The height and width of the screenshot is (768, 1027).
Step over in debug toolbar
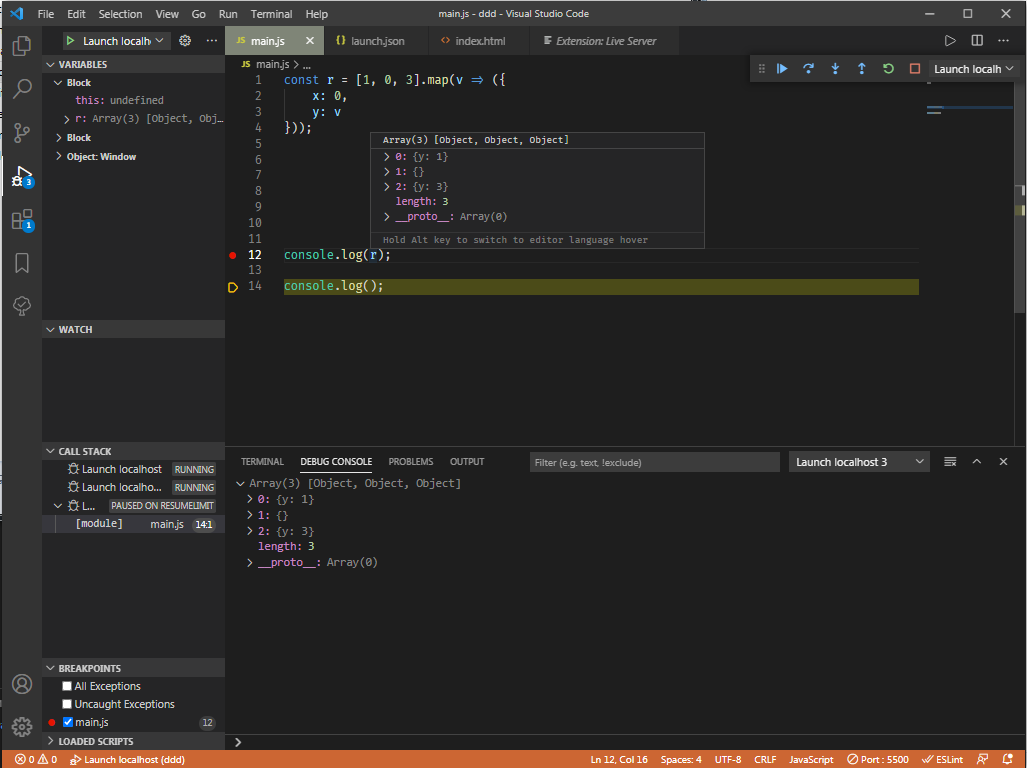click(809, 69)
